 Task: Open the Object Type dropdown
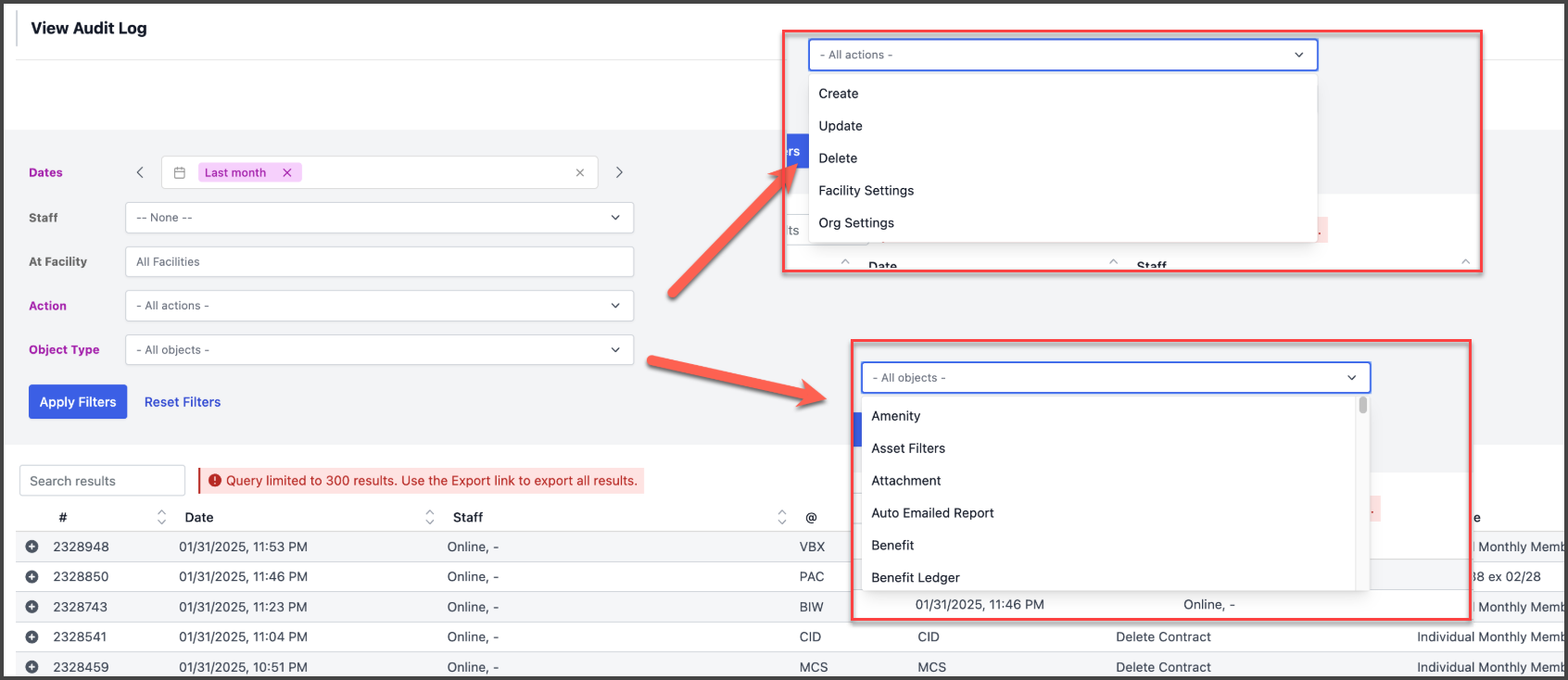click(379, 350)
